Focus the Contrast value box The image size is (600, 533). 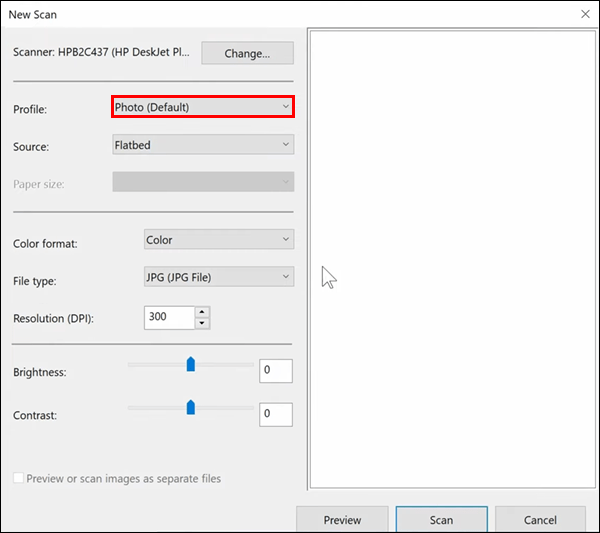tap(276, 414)
